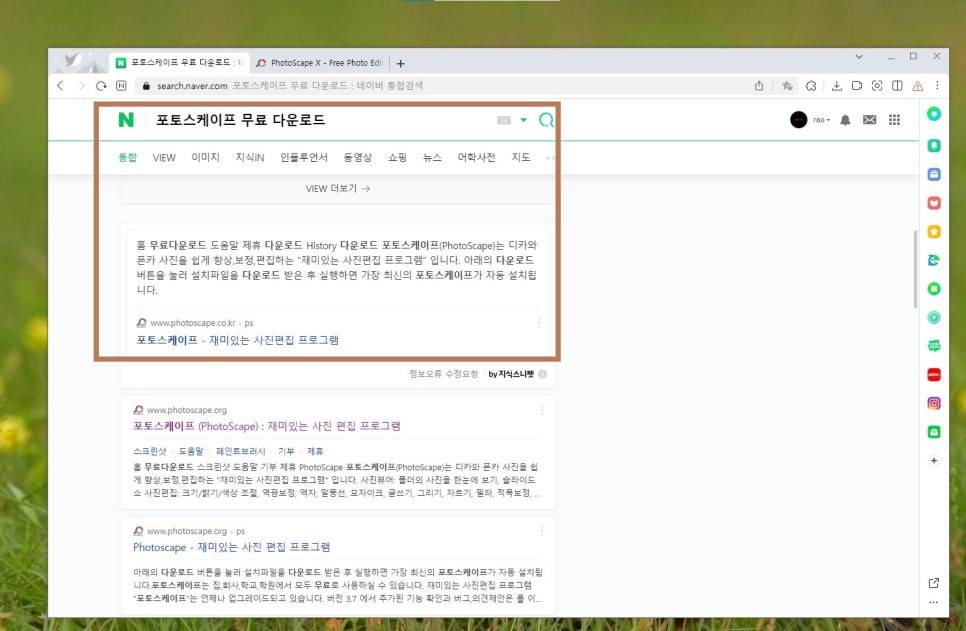Expand the tab search chevron in title bar
966x631 pixels.
coord(859,57)
